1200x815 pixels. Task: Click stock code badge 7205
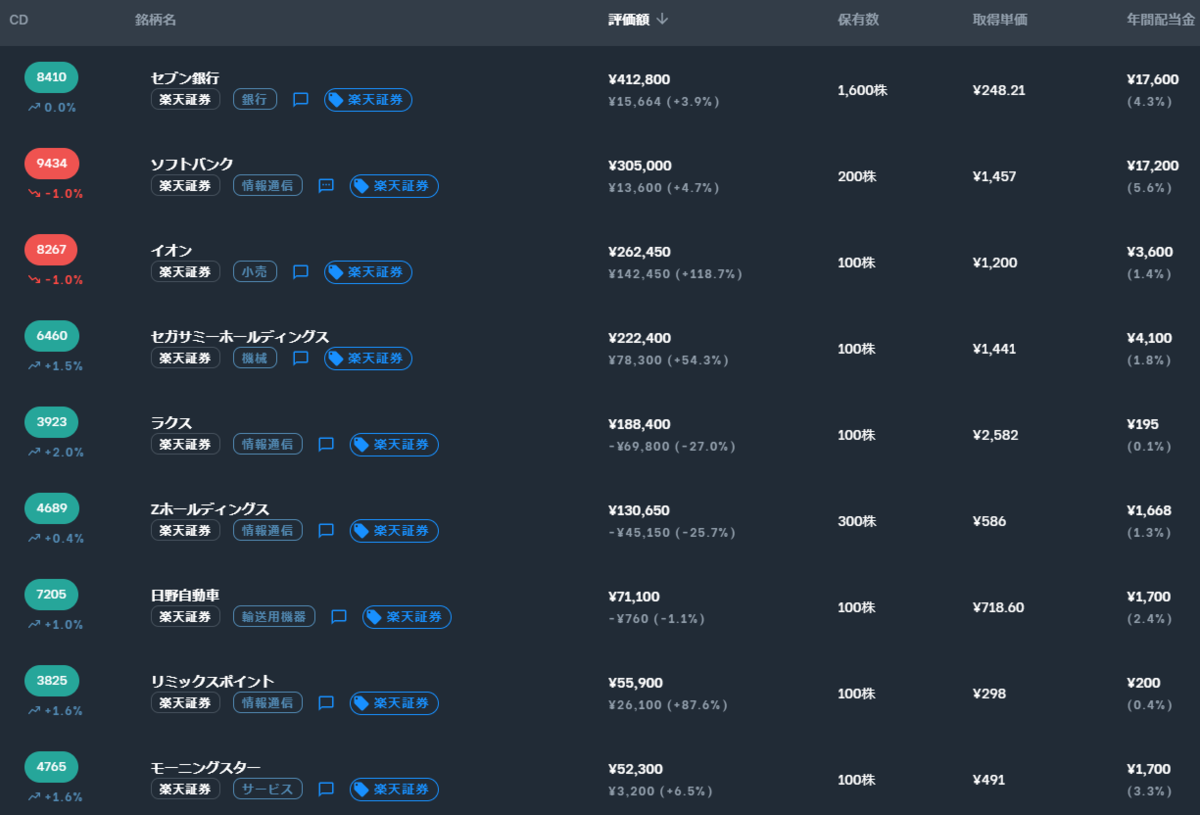click(x=51, y=594)
